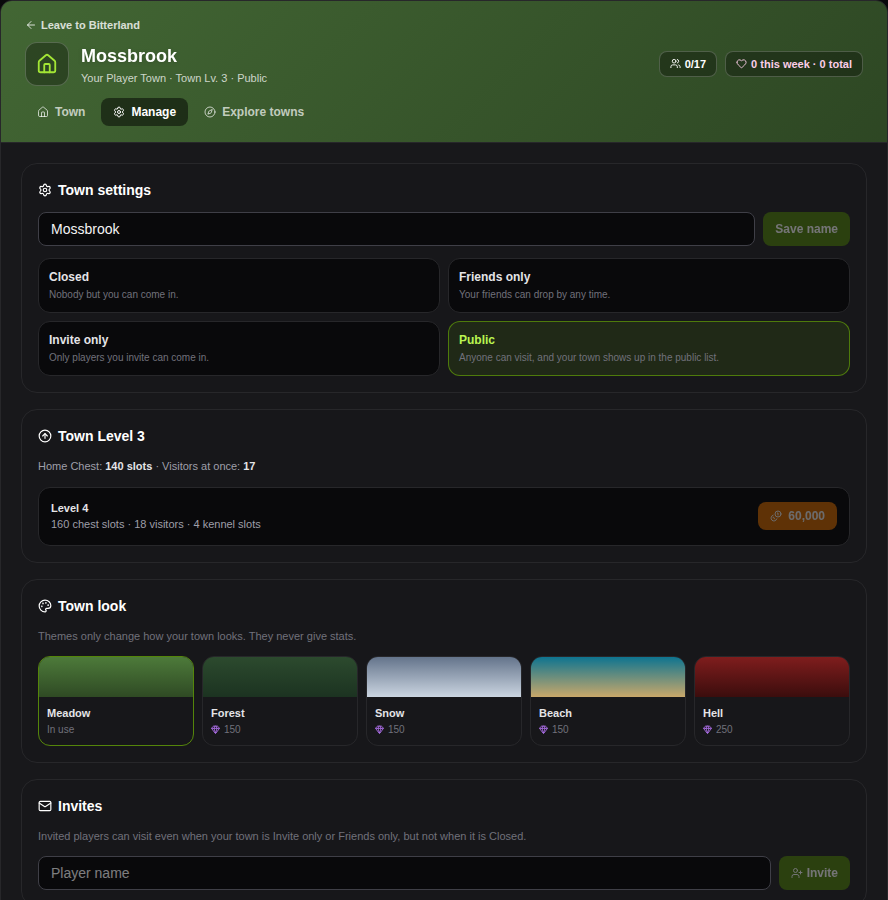
Task: Choose the Hell theme card
Action: click(x=772, y=701)
